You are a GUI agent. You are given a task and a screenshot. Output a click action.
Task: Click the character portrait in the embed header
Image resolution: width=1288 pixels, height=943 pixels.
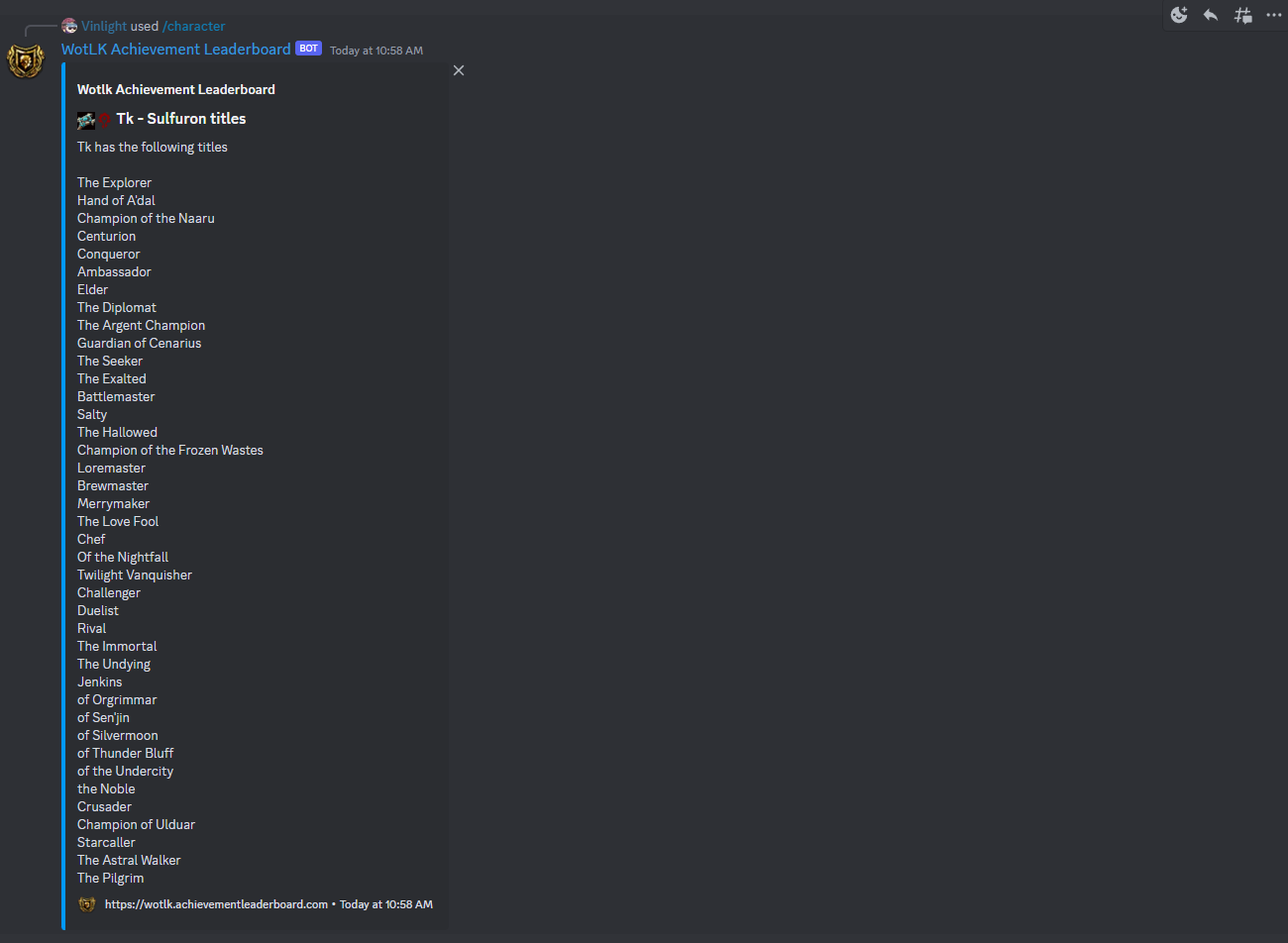coord(86,118)
